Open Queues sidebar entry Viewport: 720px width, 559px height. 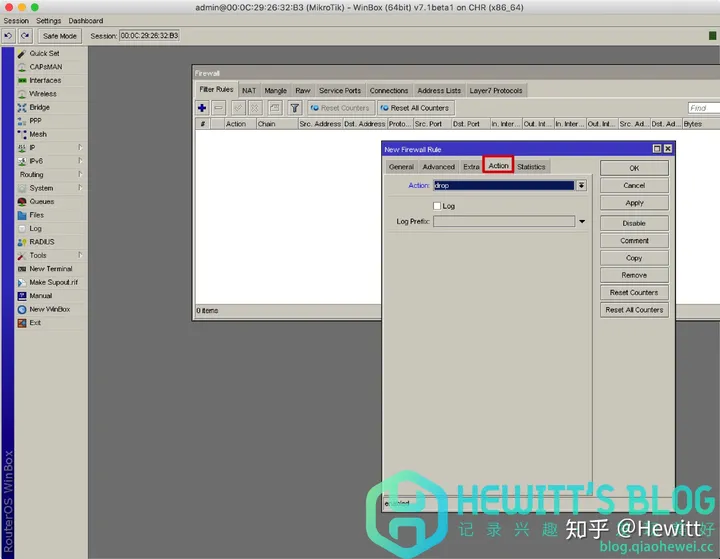pyautogui.click(x=42, y=201)
